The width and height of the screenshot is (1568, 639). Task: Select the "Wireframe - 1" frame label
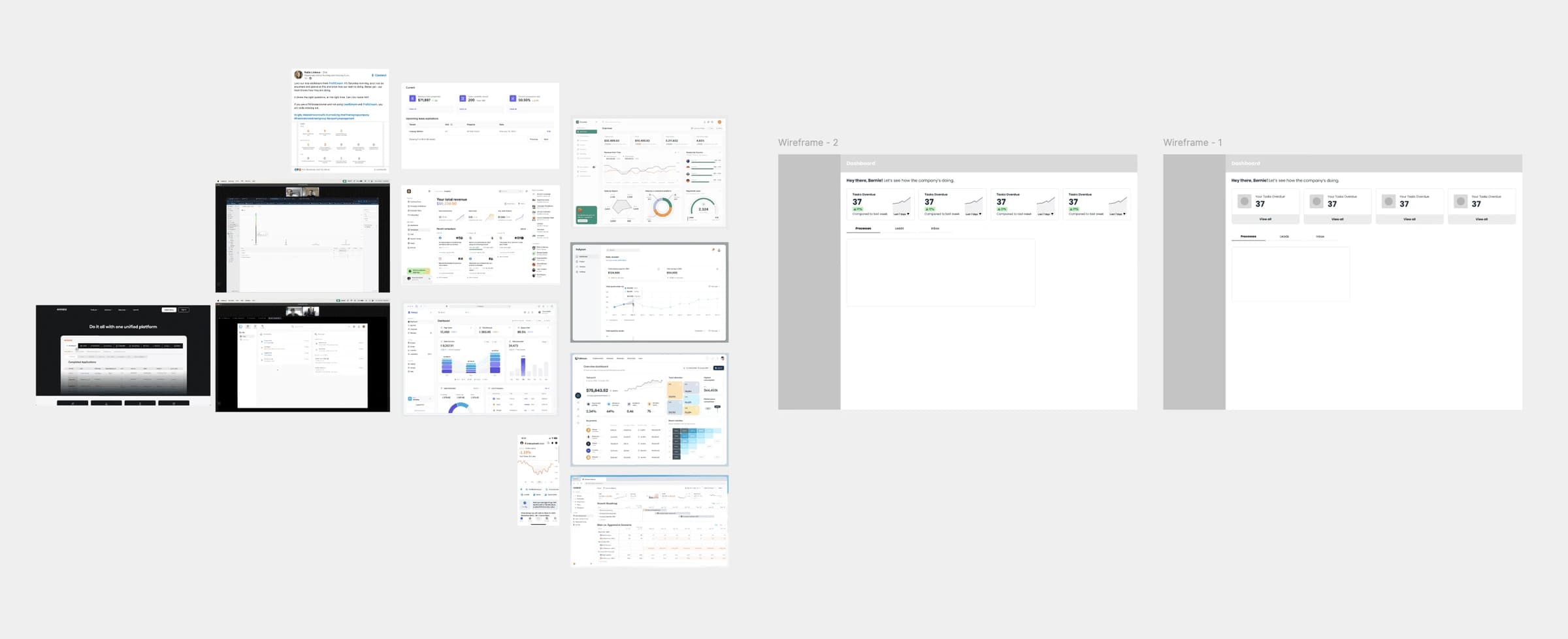1192,142
